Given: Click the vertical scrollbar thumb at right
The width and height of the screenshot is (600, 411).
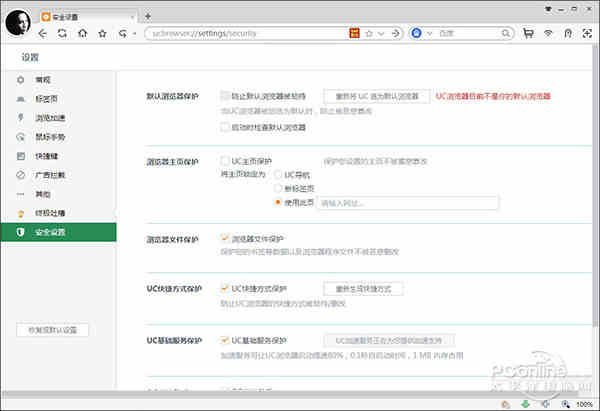Looking at the screenshot, I should [x=595, y=188].
